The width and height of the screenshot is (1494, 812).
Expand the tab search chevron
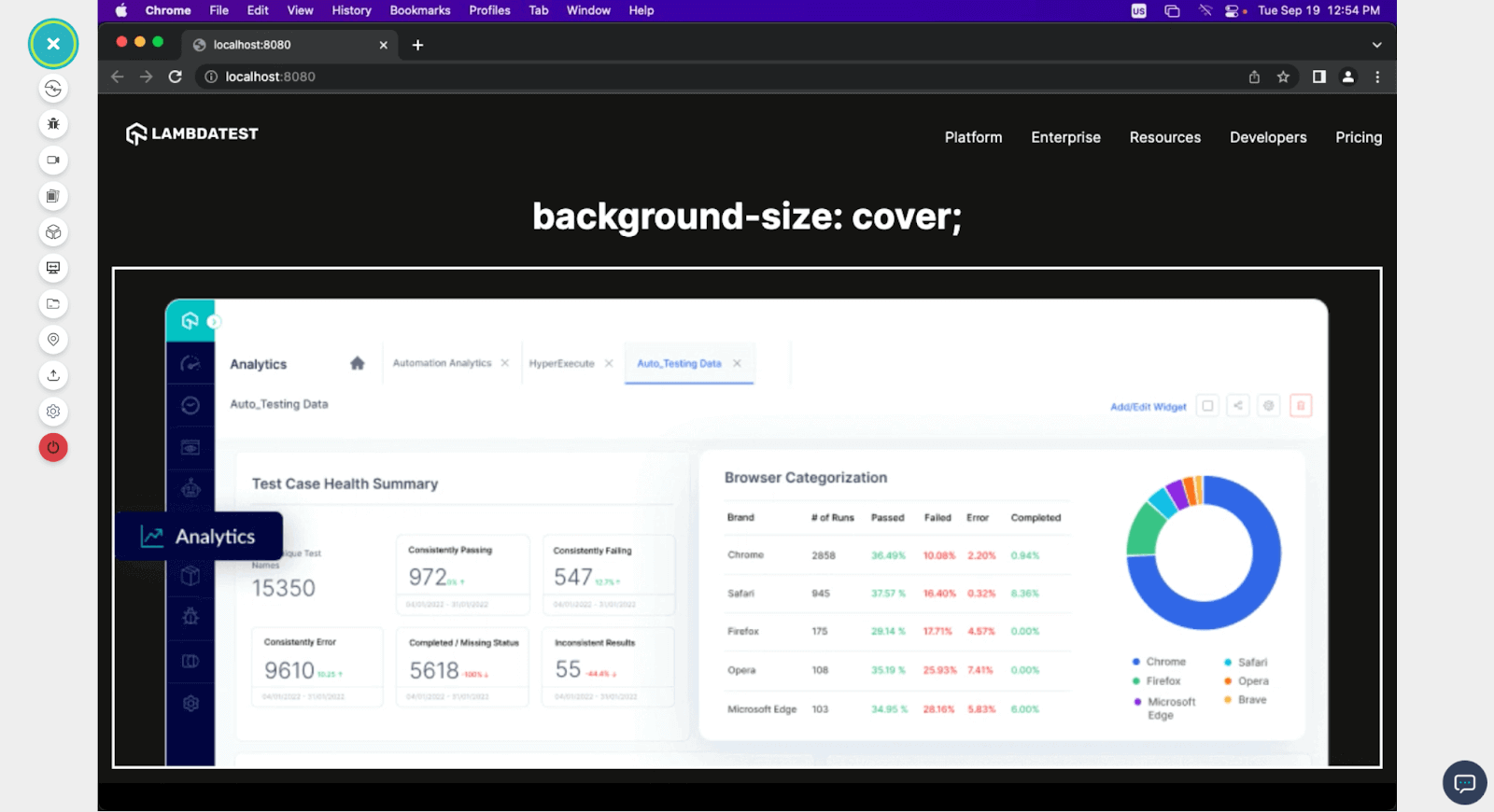click(x=1376, y=45)
